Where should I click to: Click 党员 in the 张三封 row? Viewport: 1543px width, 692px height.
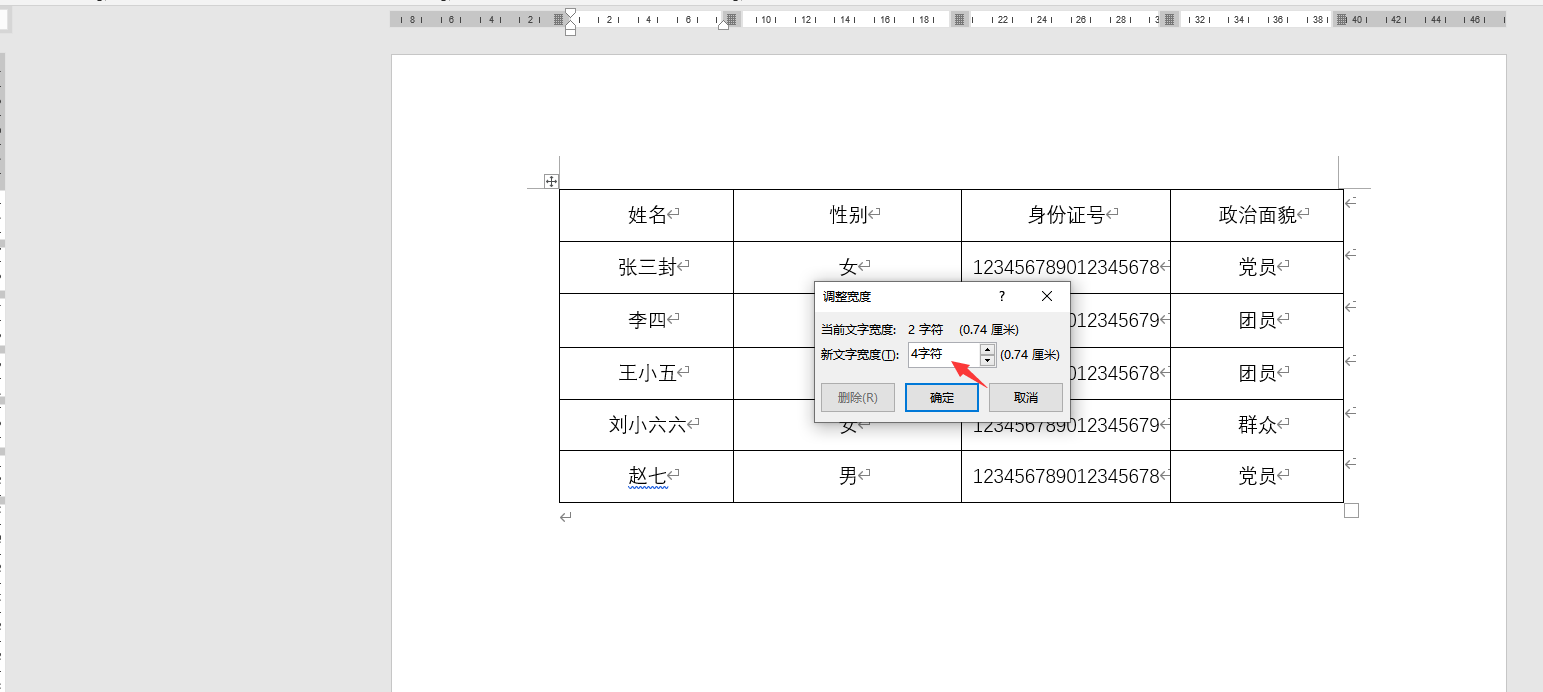click(x=1257, y=267)
